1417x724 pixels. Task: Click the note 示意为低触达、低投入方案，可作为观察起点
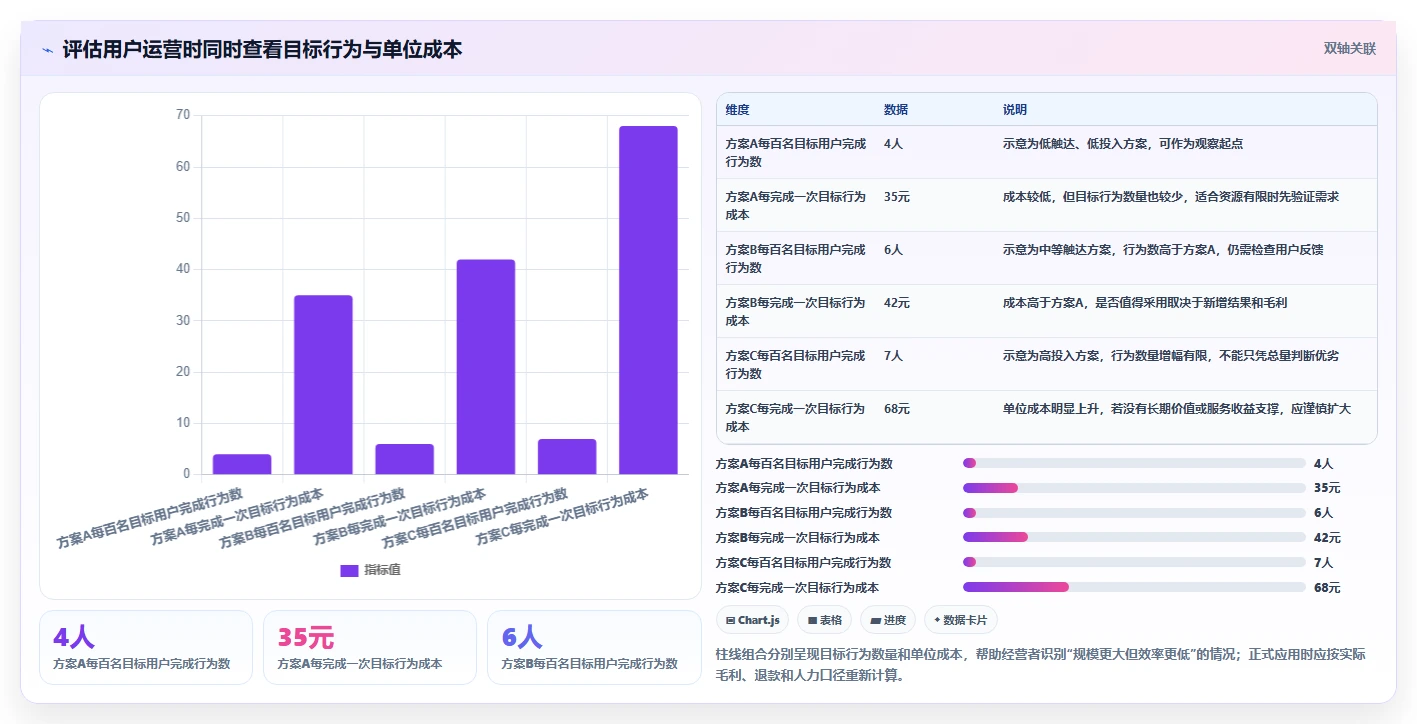pyautogui.click(x=1123, y=144)
